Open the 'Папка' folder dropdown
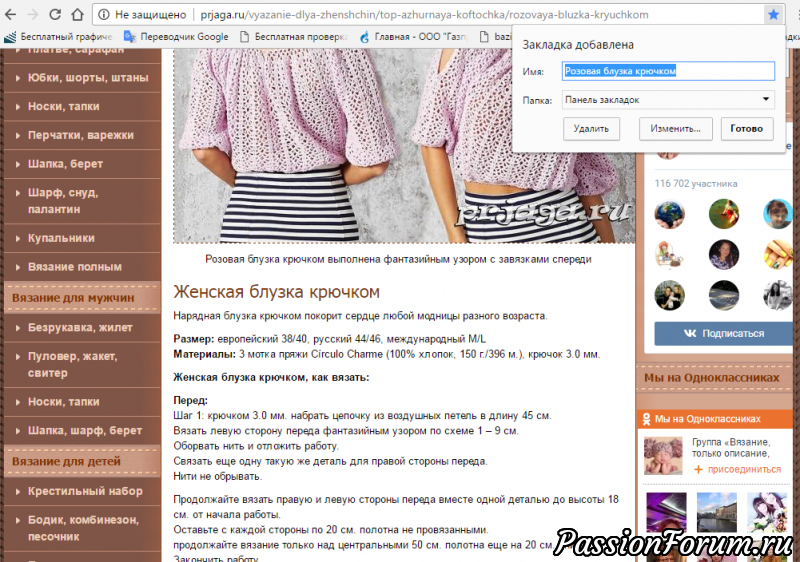Viewport: 800px width, 562px height. (x=669, y=100)
